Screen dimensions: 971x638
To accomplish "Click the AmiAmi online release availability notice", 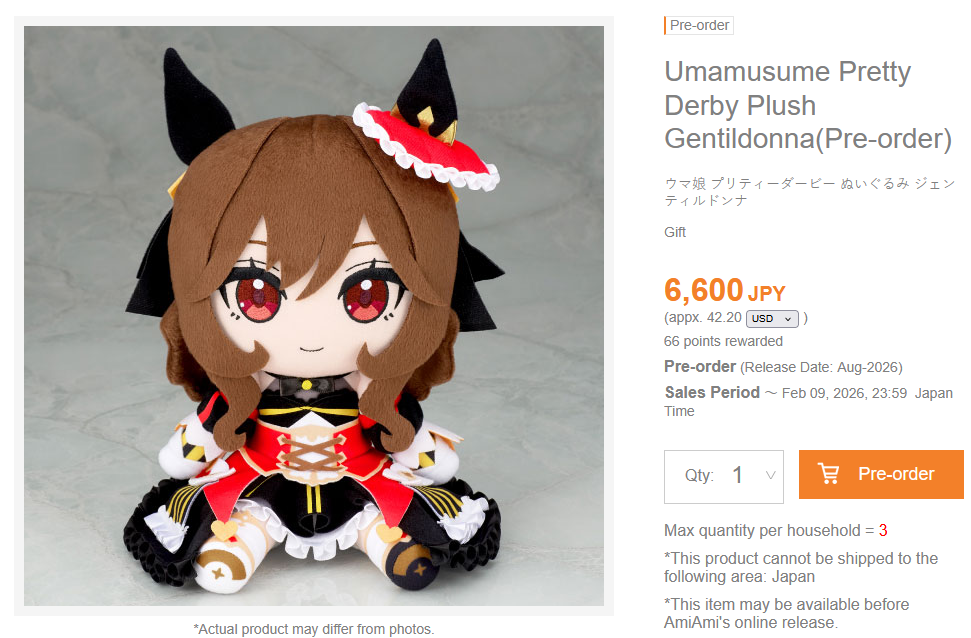I will (x=786, y=613).
